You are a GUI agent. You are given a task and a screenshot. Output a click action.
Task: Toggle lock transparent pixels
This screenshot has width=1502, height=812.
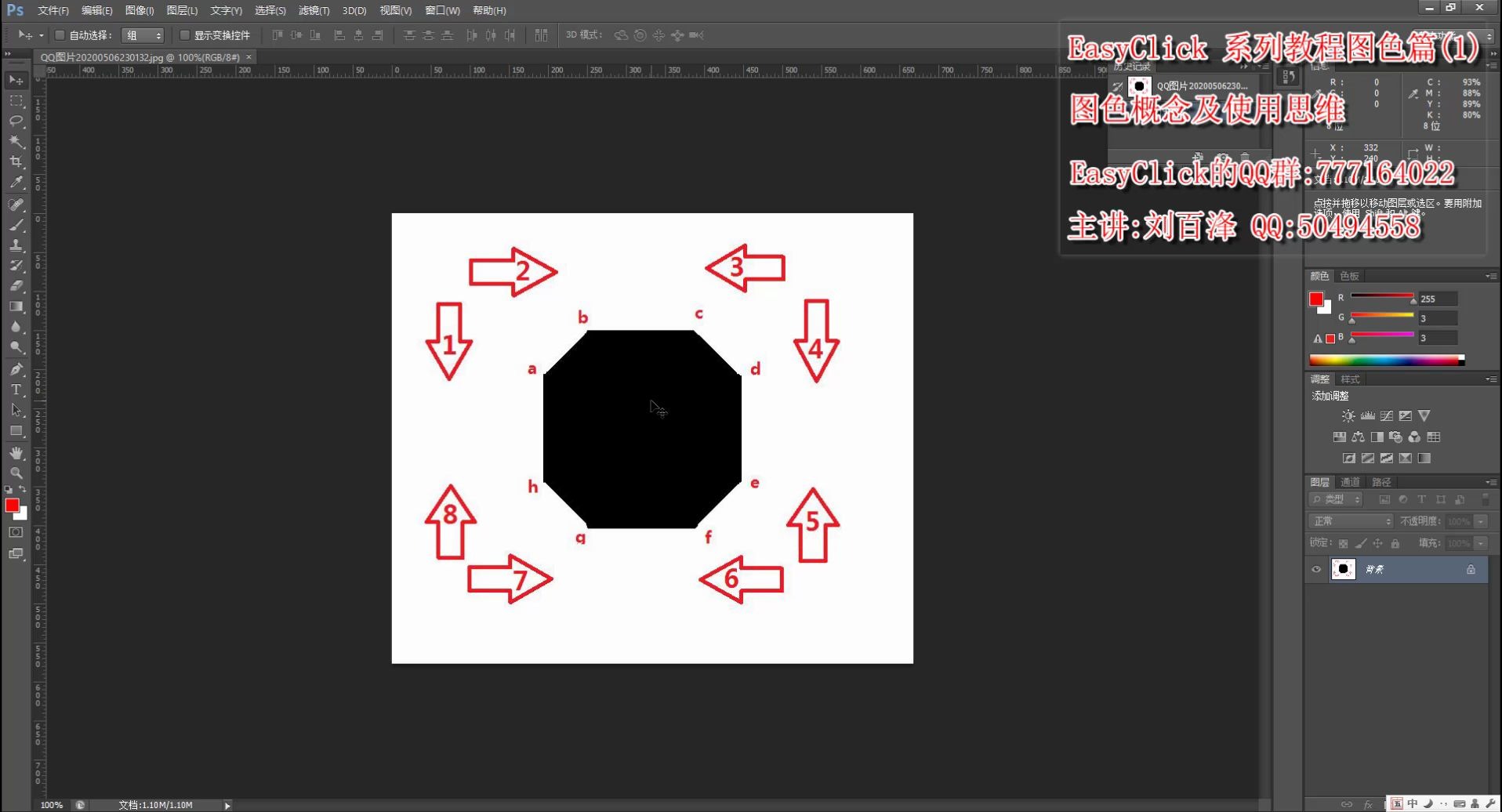click(x=1343, y=543)
